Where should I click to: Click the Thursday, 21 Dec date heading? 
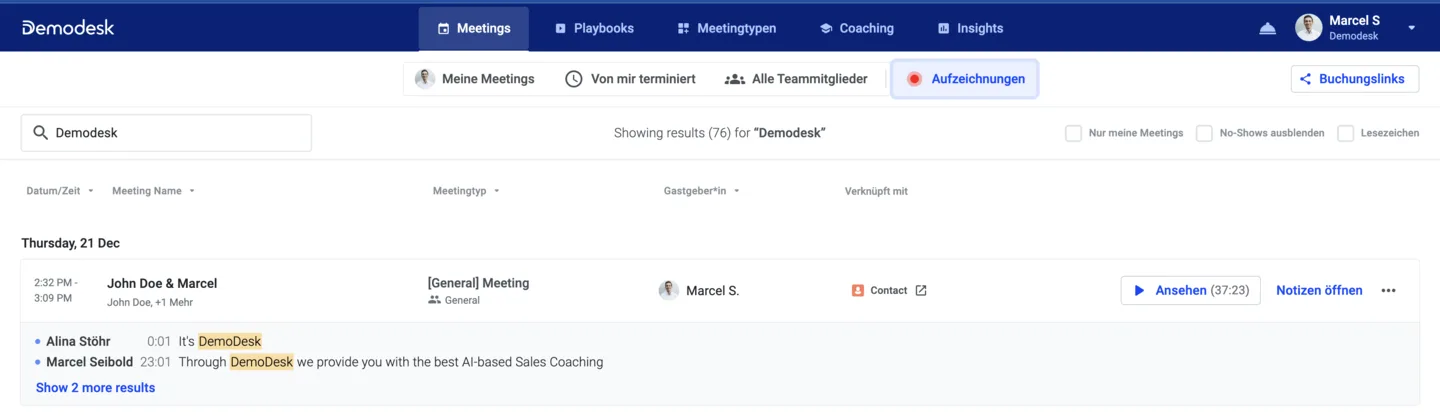[x=71, y=243]
